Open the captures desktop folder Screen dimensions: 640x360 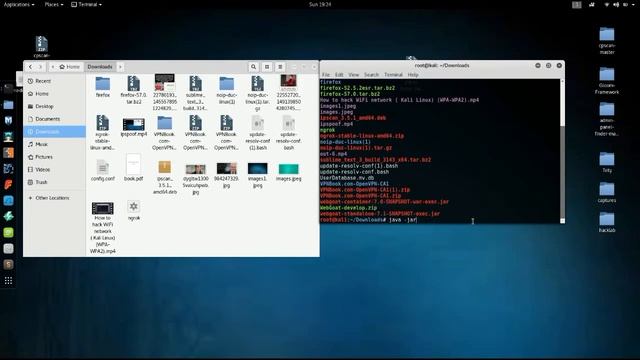pyautogui.click(x=607, y=192)
